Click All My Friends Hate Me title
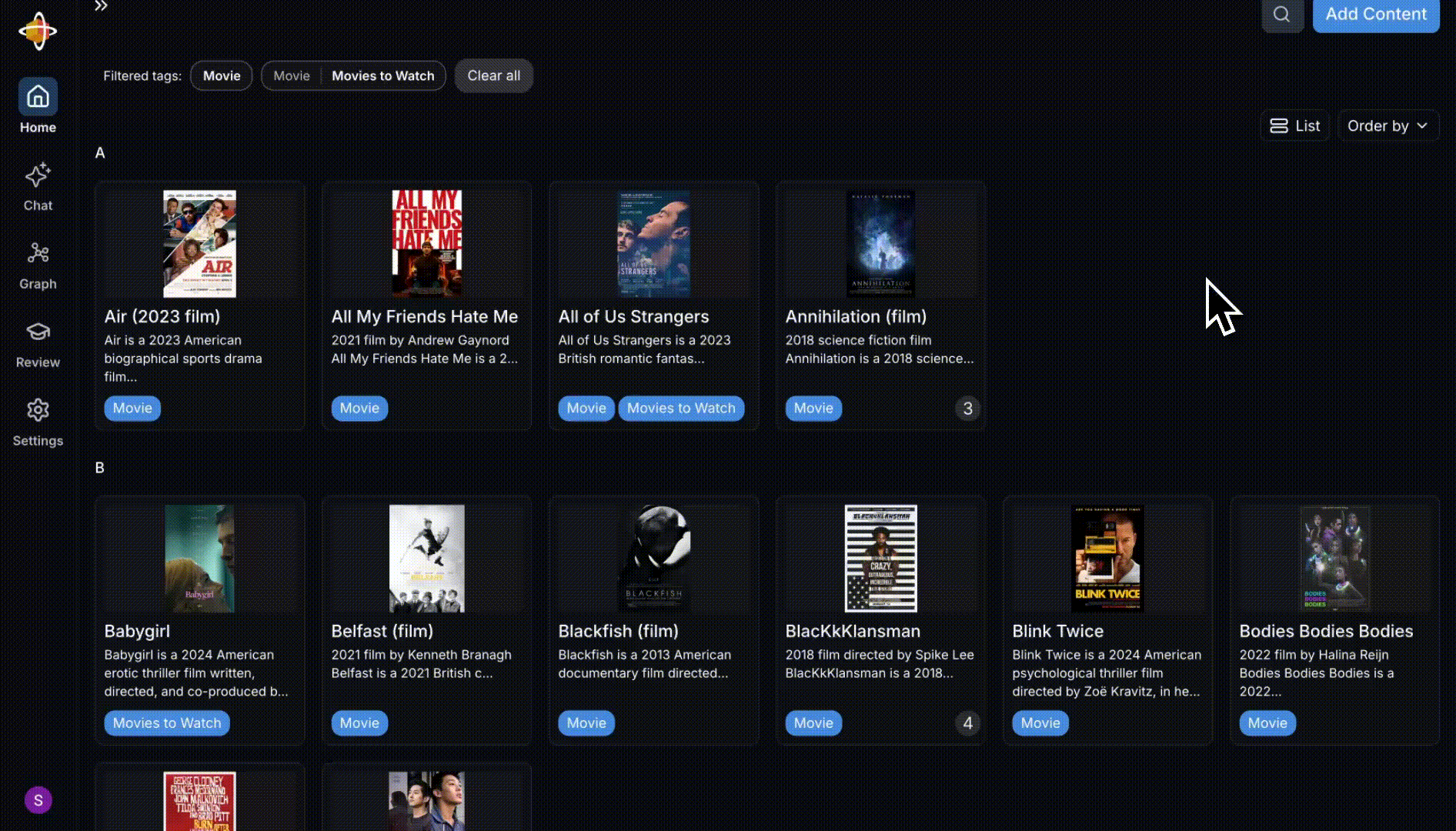Screen dimensions: 1456x831 425,316
